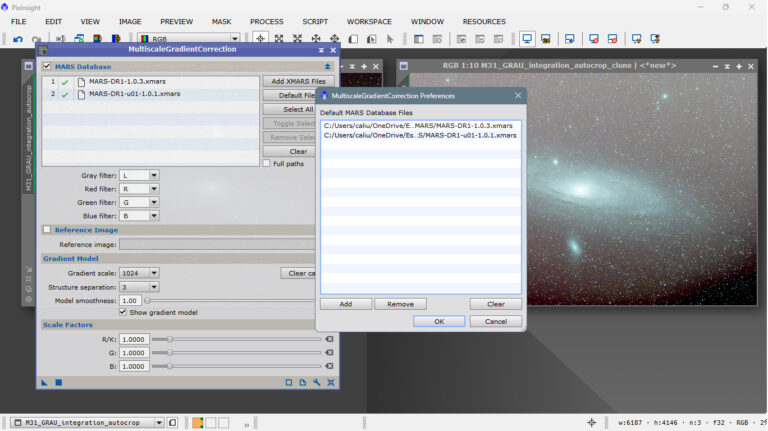Image resolution: width=768 pixels, height=431 pixels.
Task: Click the B scale factor value field
Action: (134, 366)
